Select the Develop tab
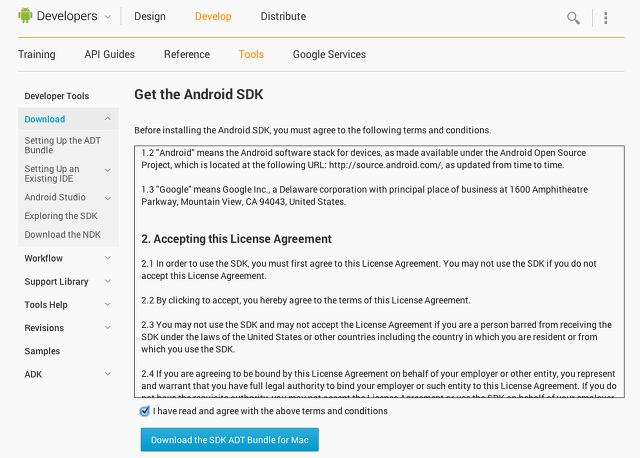Image resolution: width=640 pixels, height=458 pixels. (213, 16)
